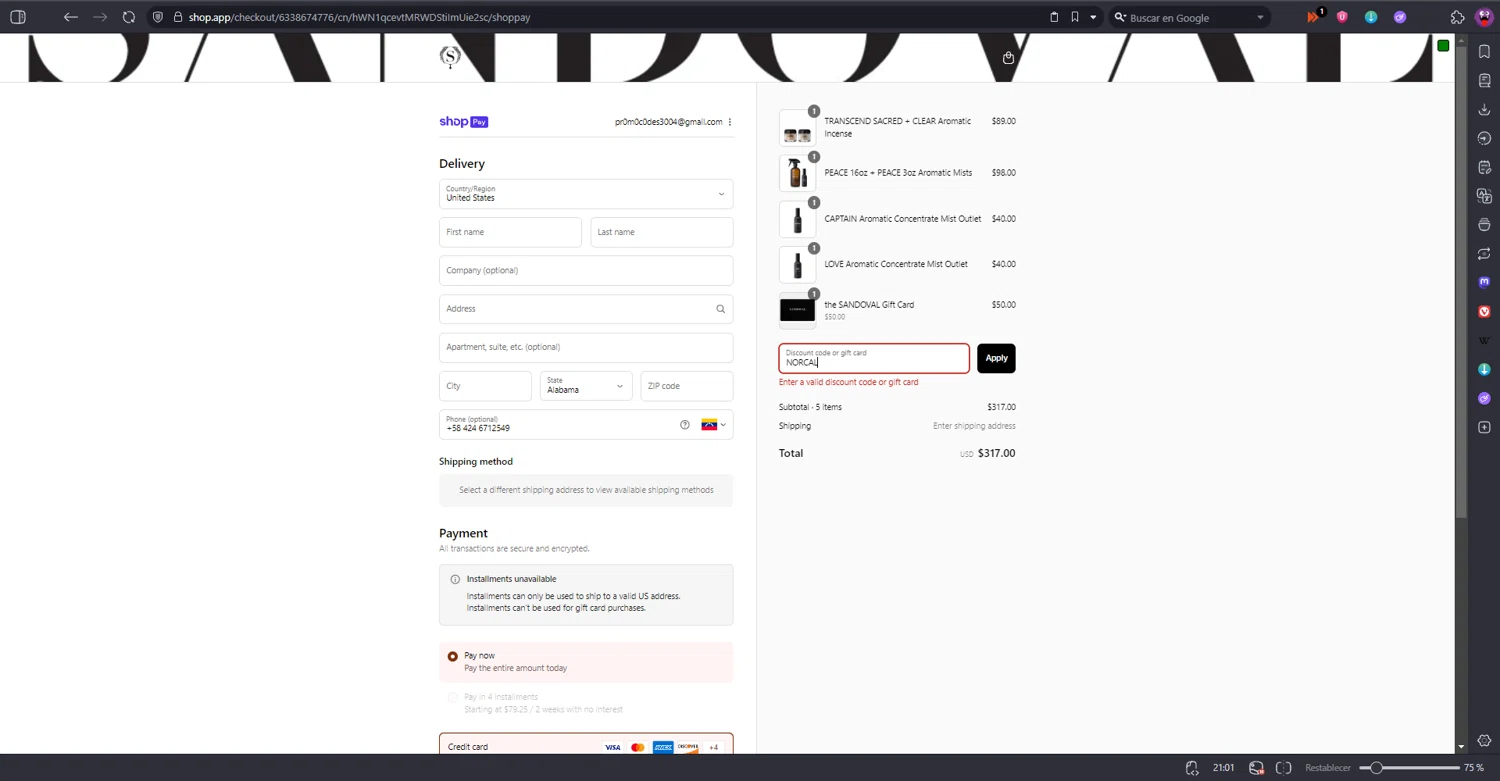The width and height of the screenshot is (1500, 781).
Task: Open the orange double-arrow extension with badge
Action: pos(1314,17)
